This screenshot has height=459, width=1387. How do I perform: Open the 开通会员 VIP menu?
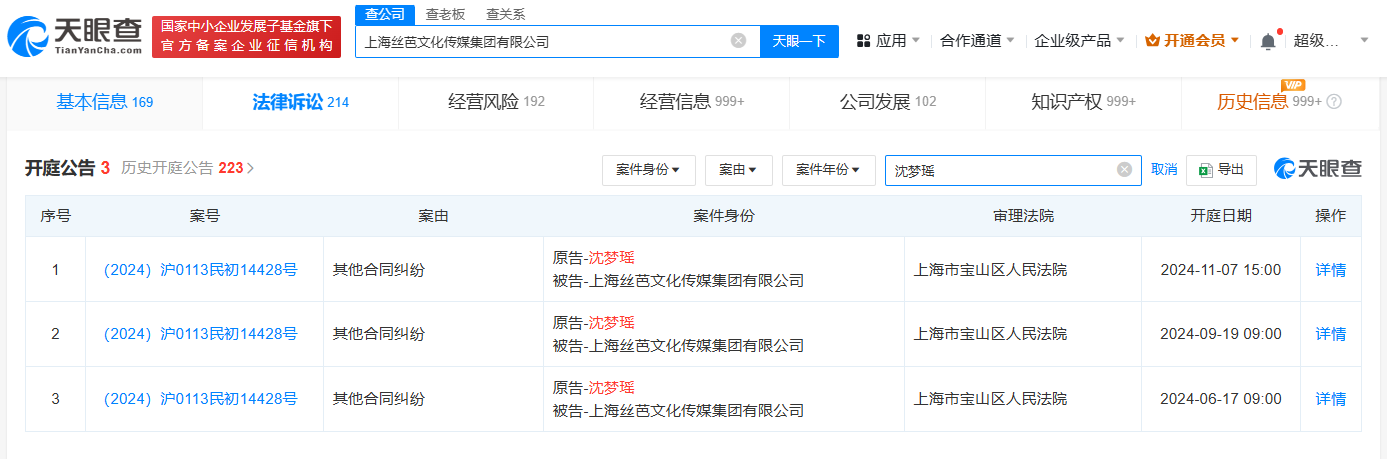(x=1192, y=41)
